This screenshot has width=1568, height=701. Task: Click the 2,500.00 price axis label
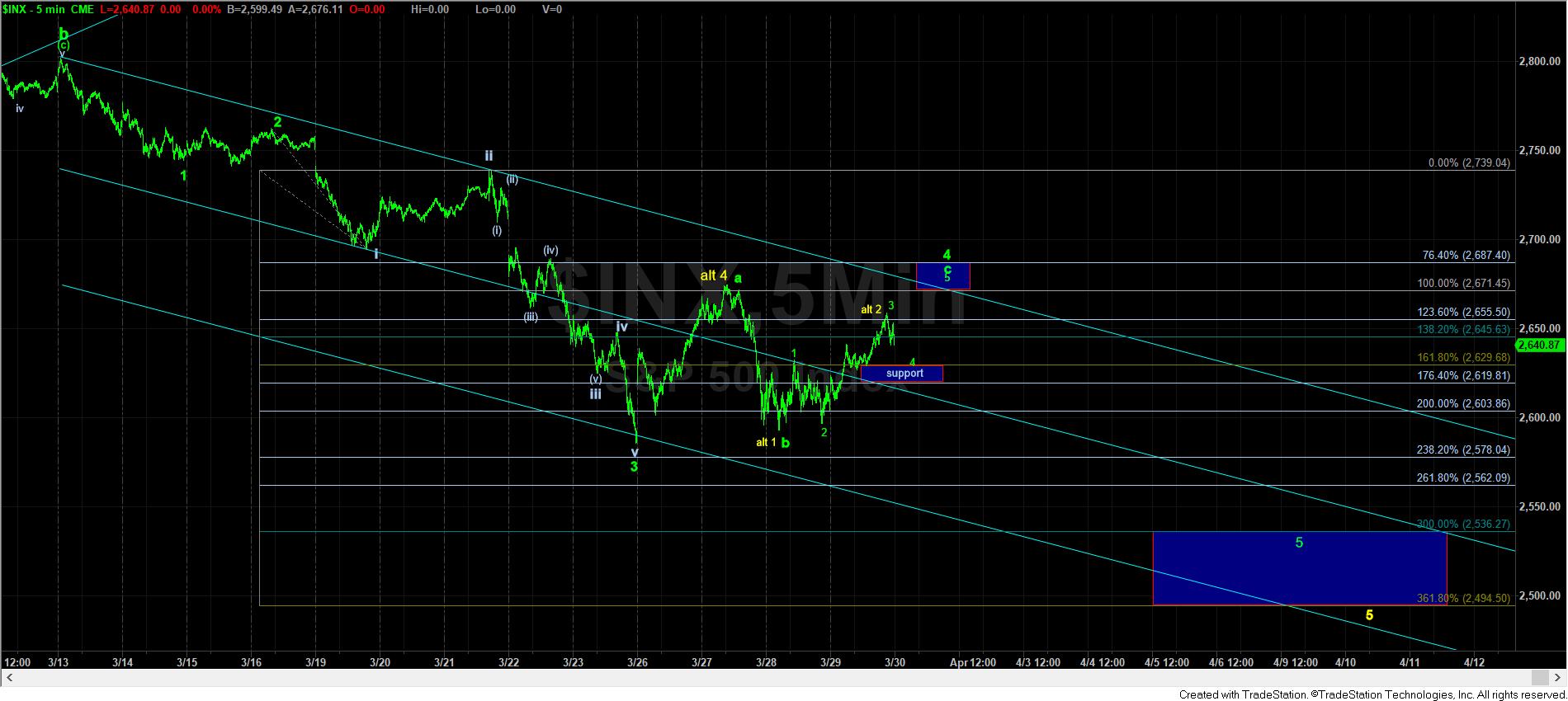[1539, 595]
